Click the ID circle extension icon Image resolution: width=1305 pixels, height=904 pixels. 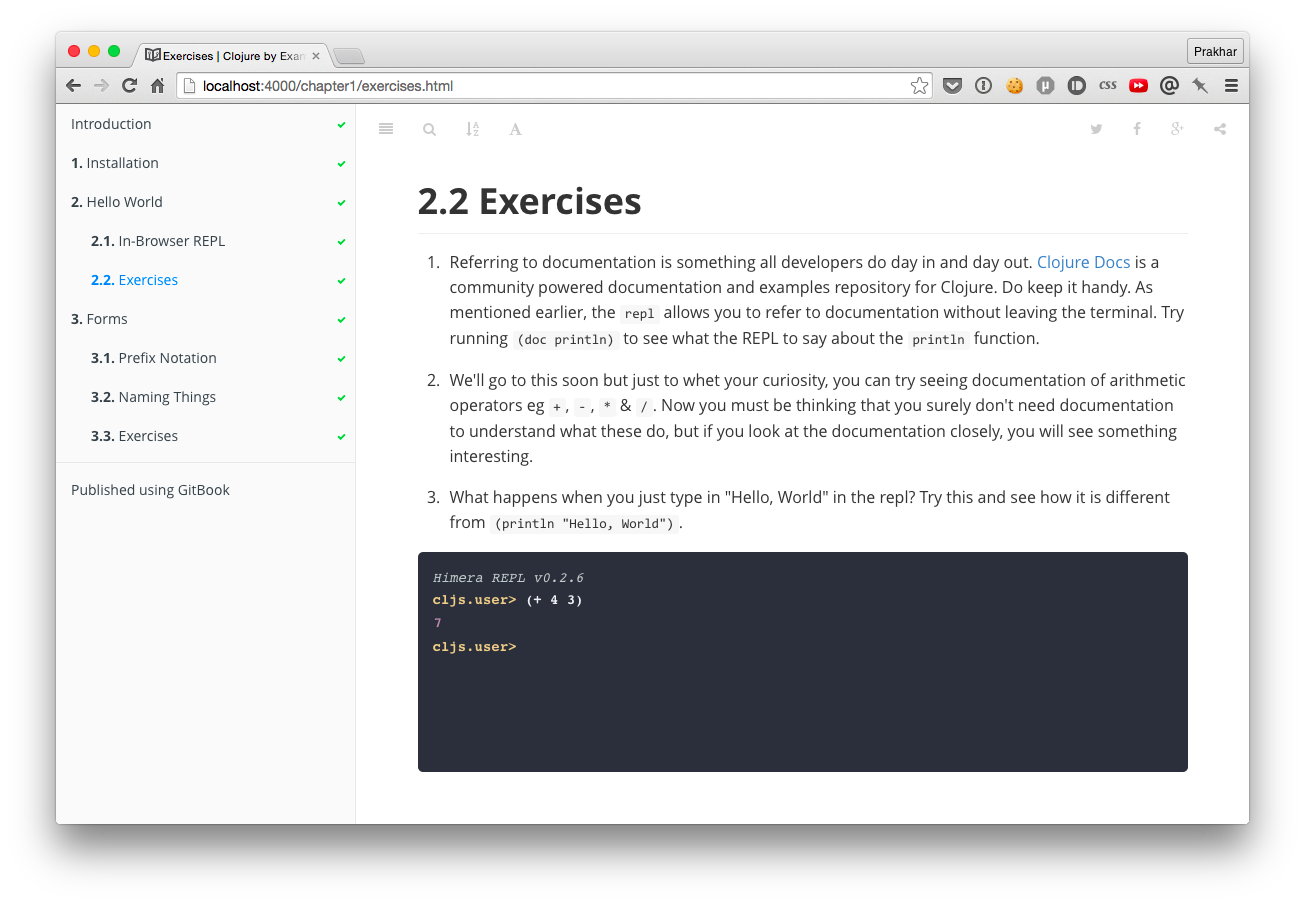1076,86
